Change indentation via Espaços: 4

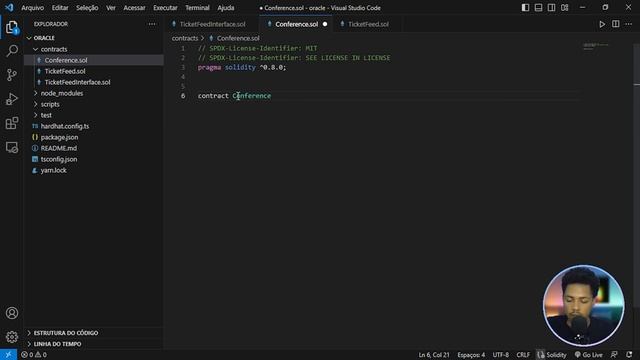point(471,355)
